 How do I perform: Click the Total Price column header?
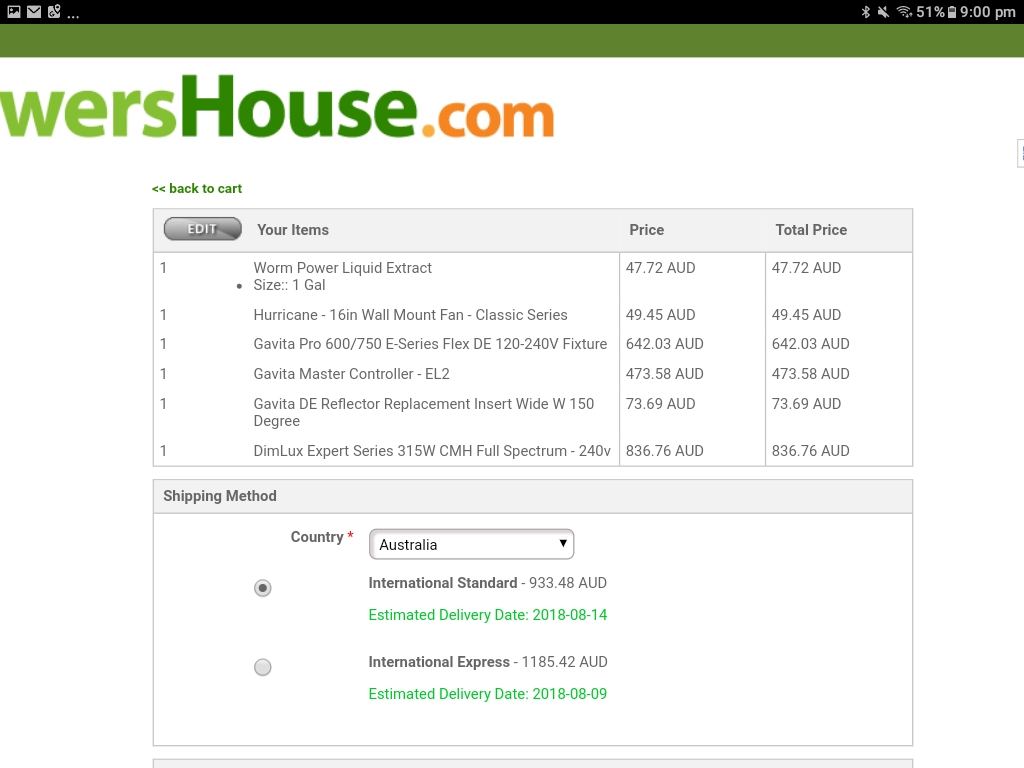(x=811, y=230)
